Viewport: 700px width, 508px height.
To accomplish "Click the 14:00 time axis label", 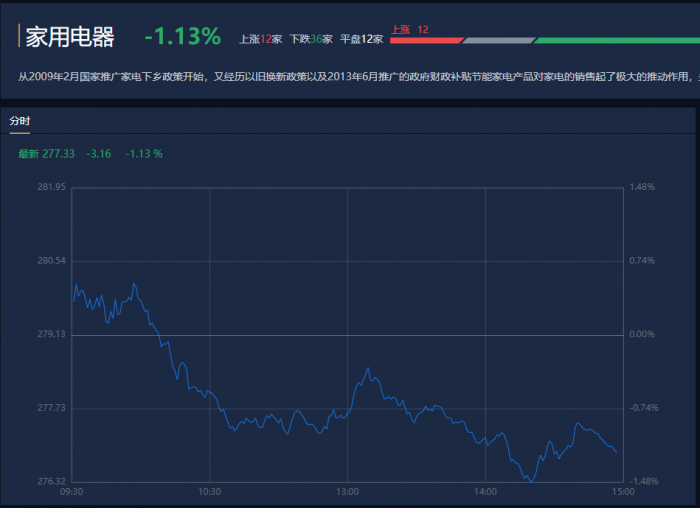I will 485,492.
